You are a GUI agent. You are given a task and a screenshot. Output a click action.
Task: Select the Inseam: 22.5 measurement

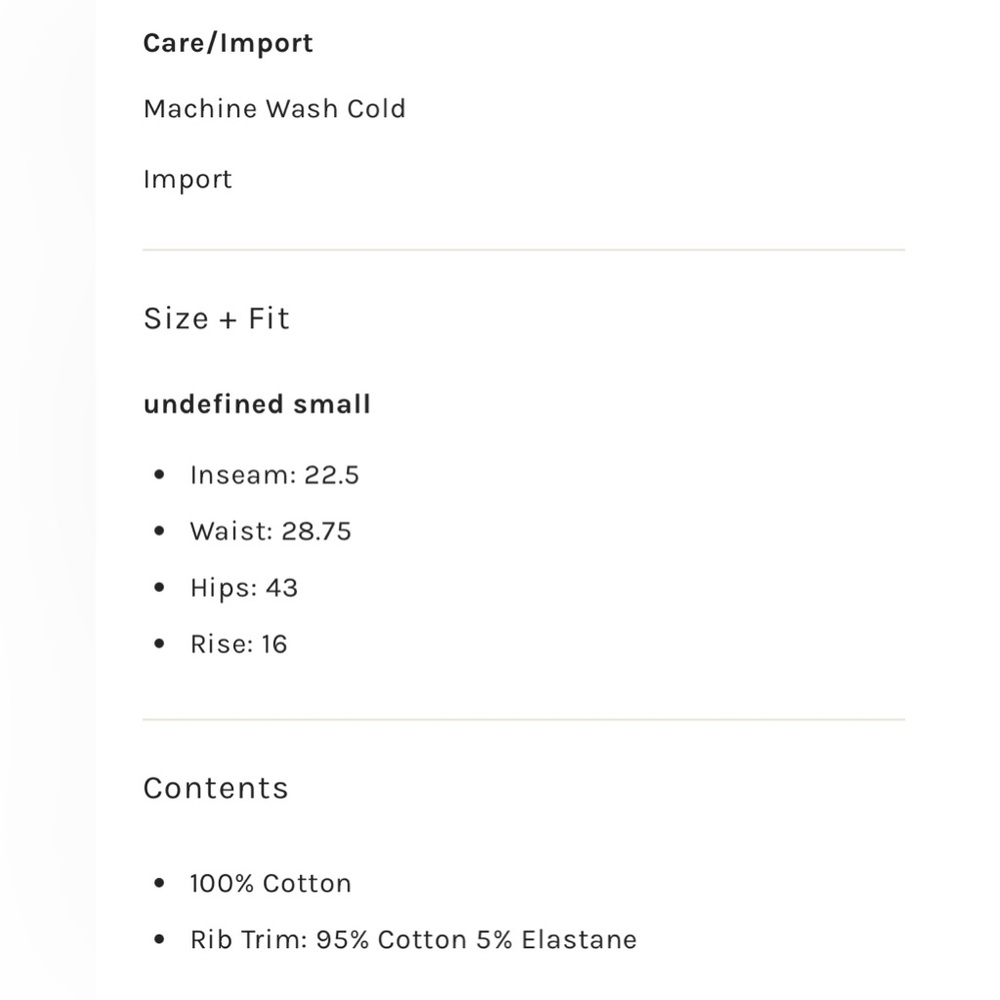coord(274,475)
